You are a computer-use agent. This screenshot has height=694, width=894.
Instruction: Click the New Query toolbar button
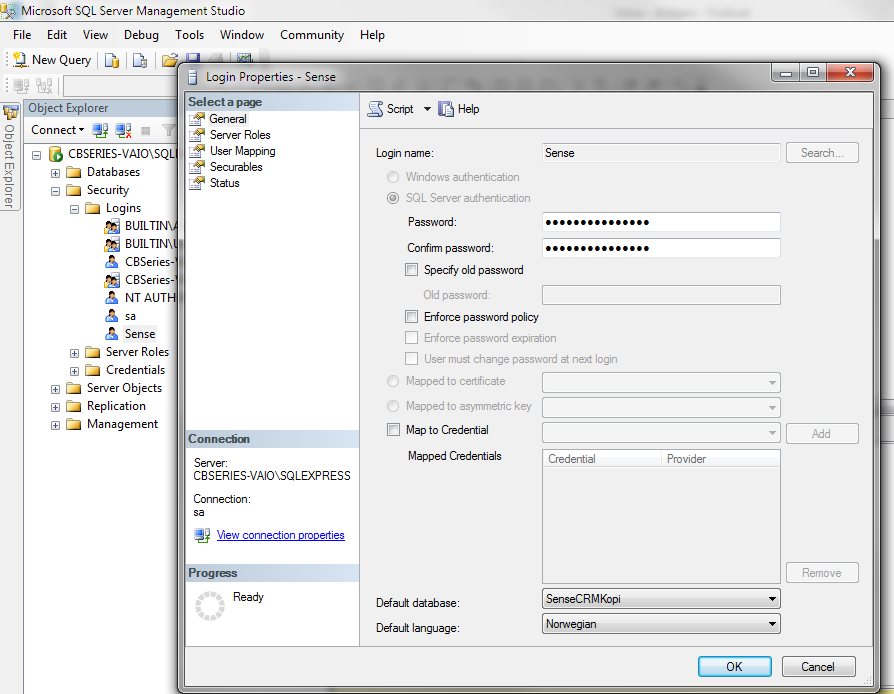[x=52, y=60]
